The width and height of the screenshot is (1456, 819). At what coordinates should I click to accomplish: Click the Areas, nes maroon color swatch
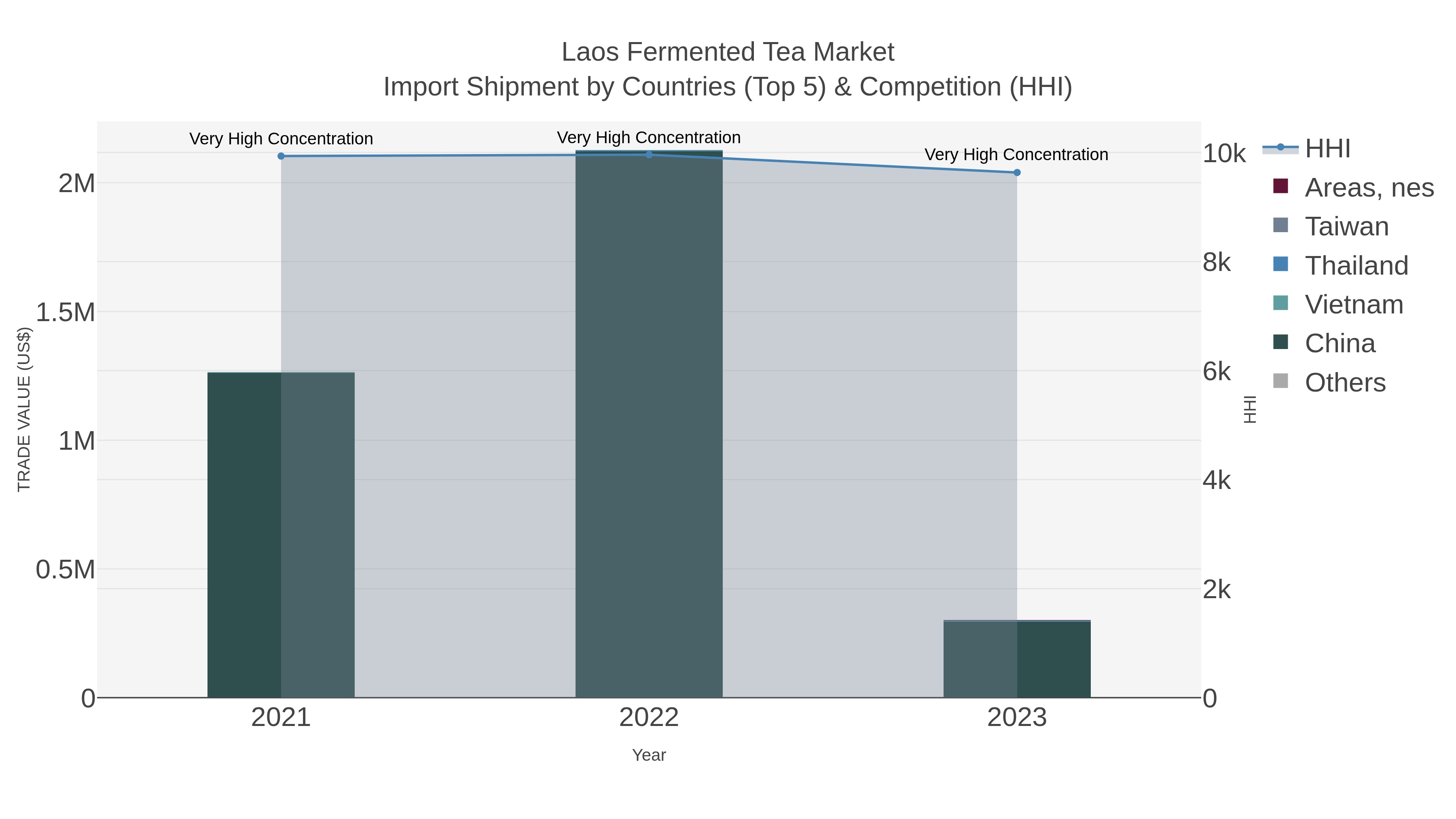point(1280,186)
